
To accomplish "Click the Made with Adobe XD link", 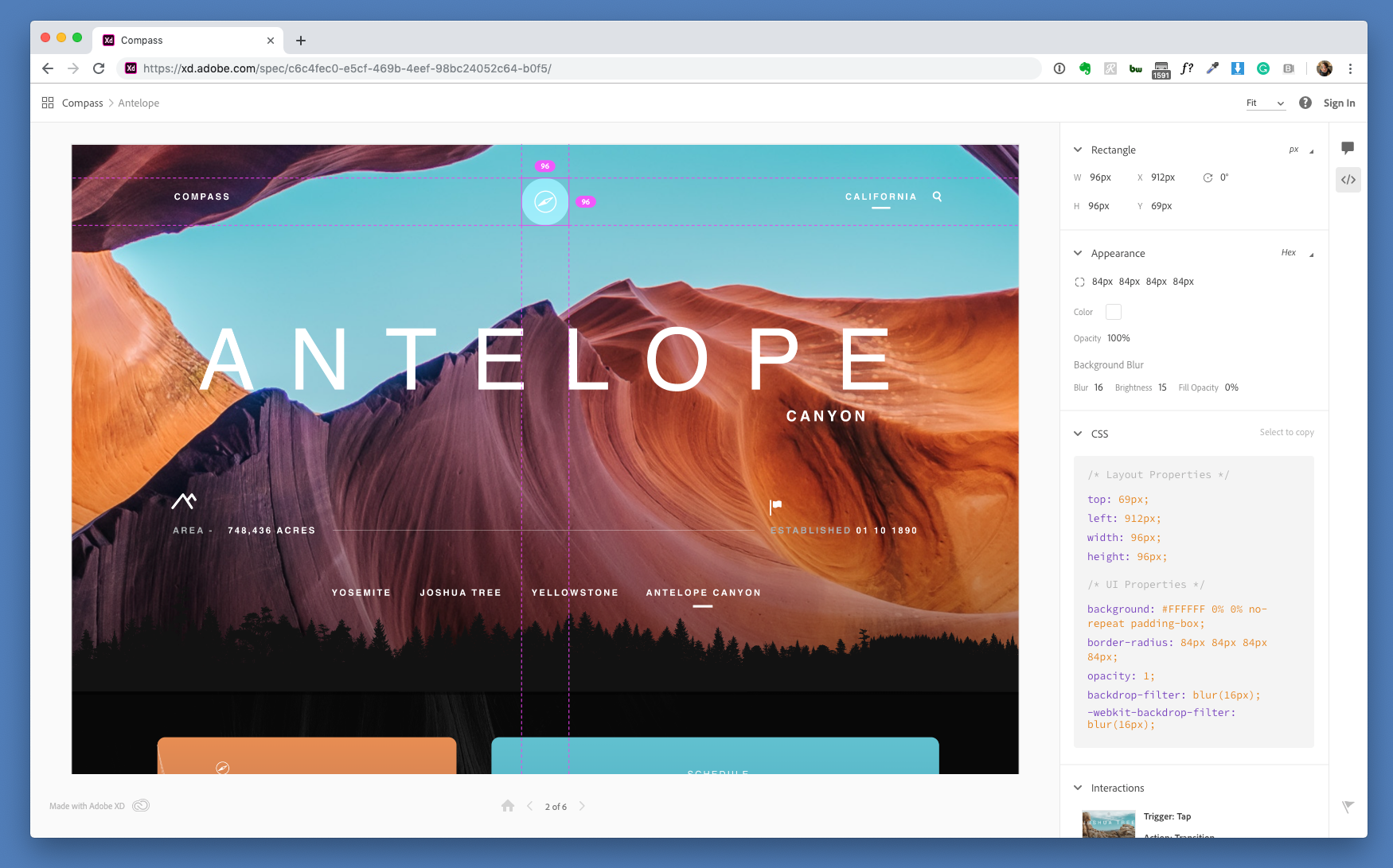I will 87,806.
